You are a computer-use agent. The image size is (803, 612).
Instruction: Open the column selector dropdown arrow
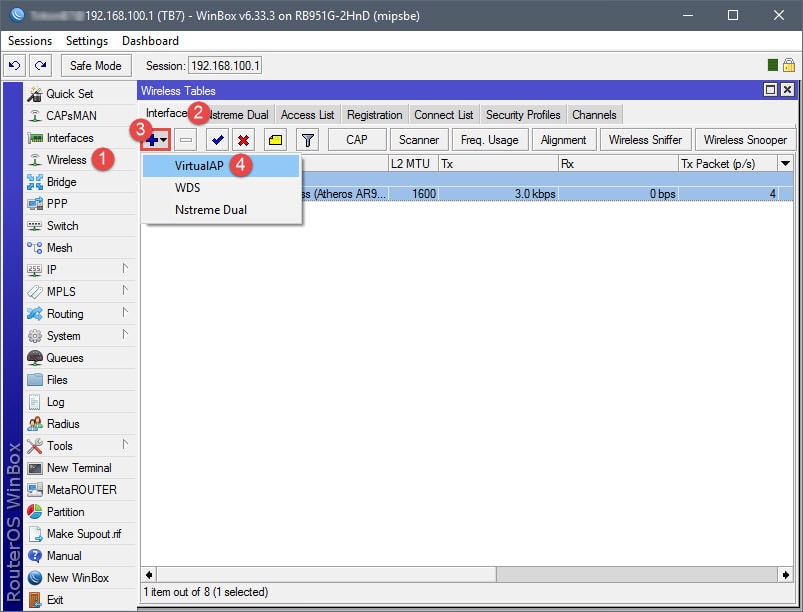coord(785,164)
